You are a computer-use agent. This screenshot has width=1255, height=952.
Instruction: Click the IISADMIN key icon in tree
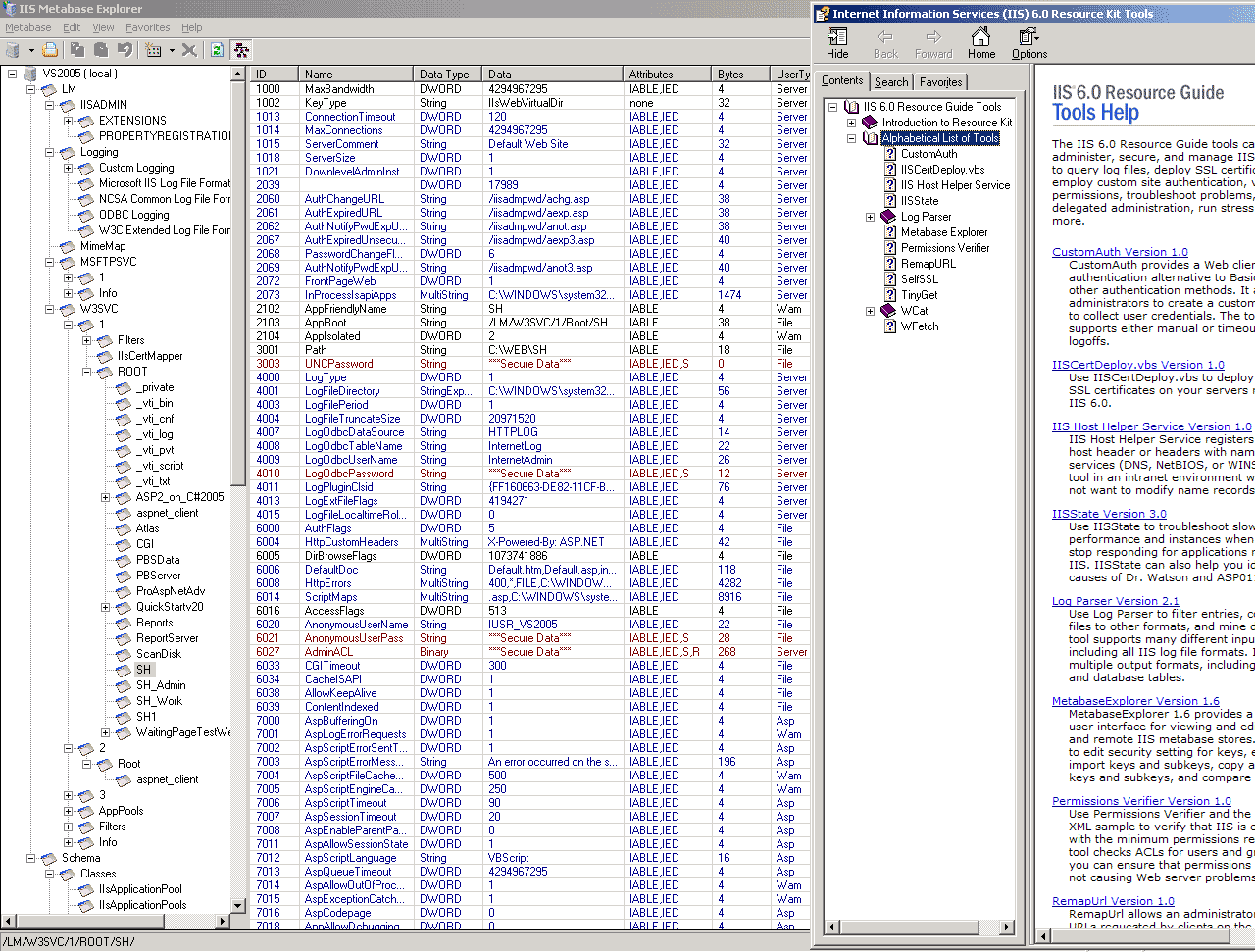pyautogui.click(x=68, y=105)
